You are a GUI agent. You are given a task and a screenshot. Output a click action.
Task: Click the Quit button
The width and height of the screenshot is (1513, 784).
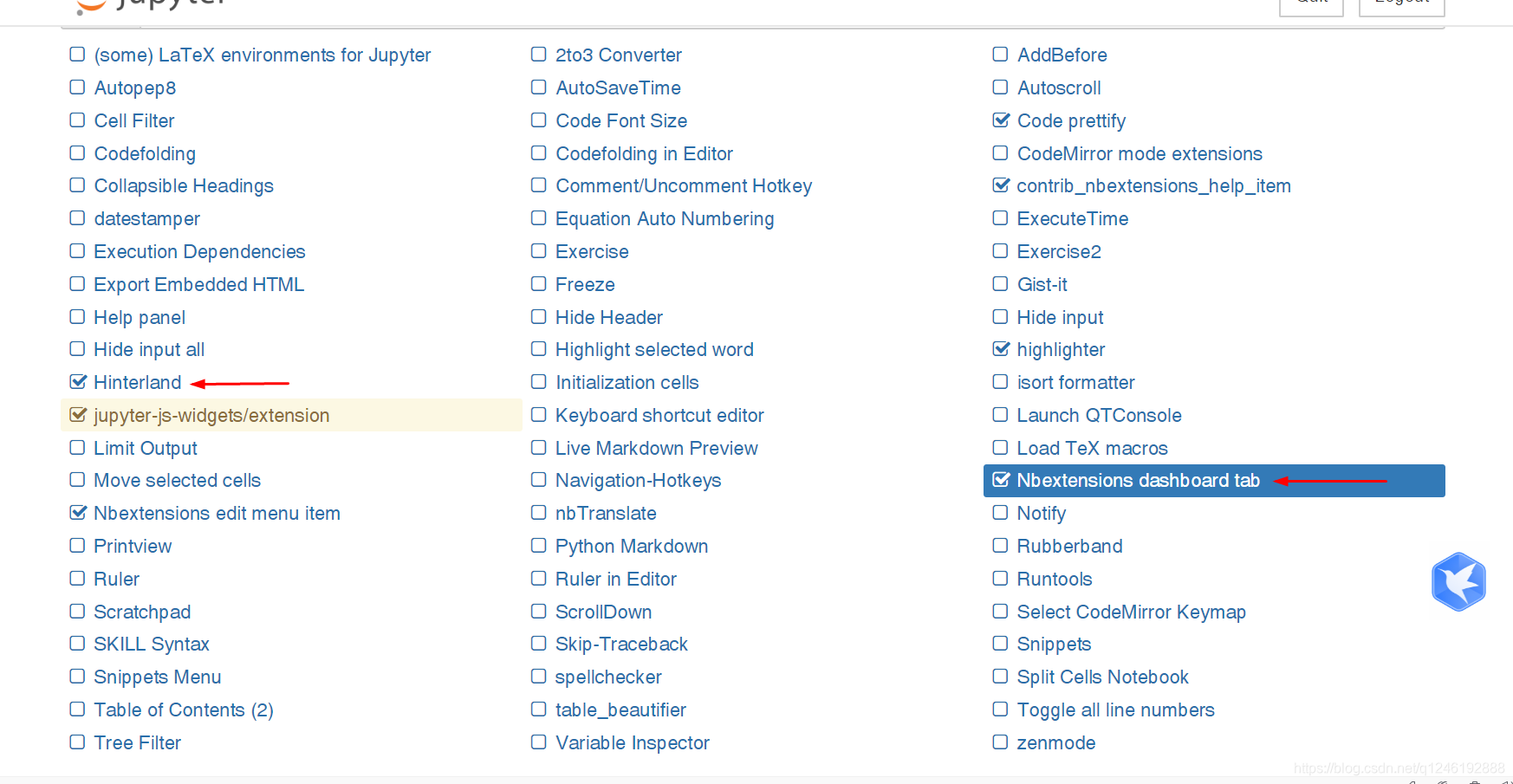click(x=1311, y=3)
